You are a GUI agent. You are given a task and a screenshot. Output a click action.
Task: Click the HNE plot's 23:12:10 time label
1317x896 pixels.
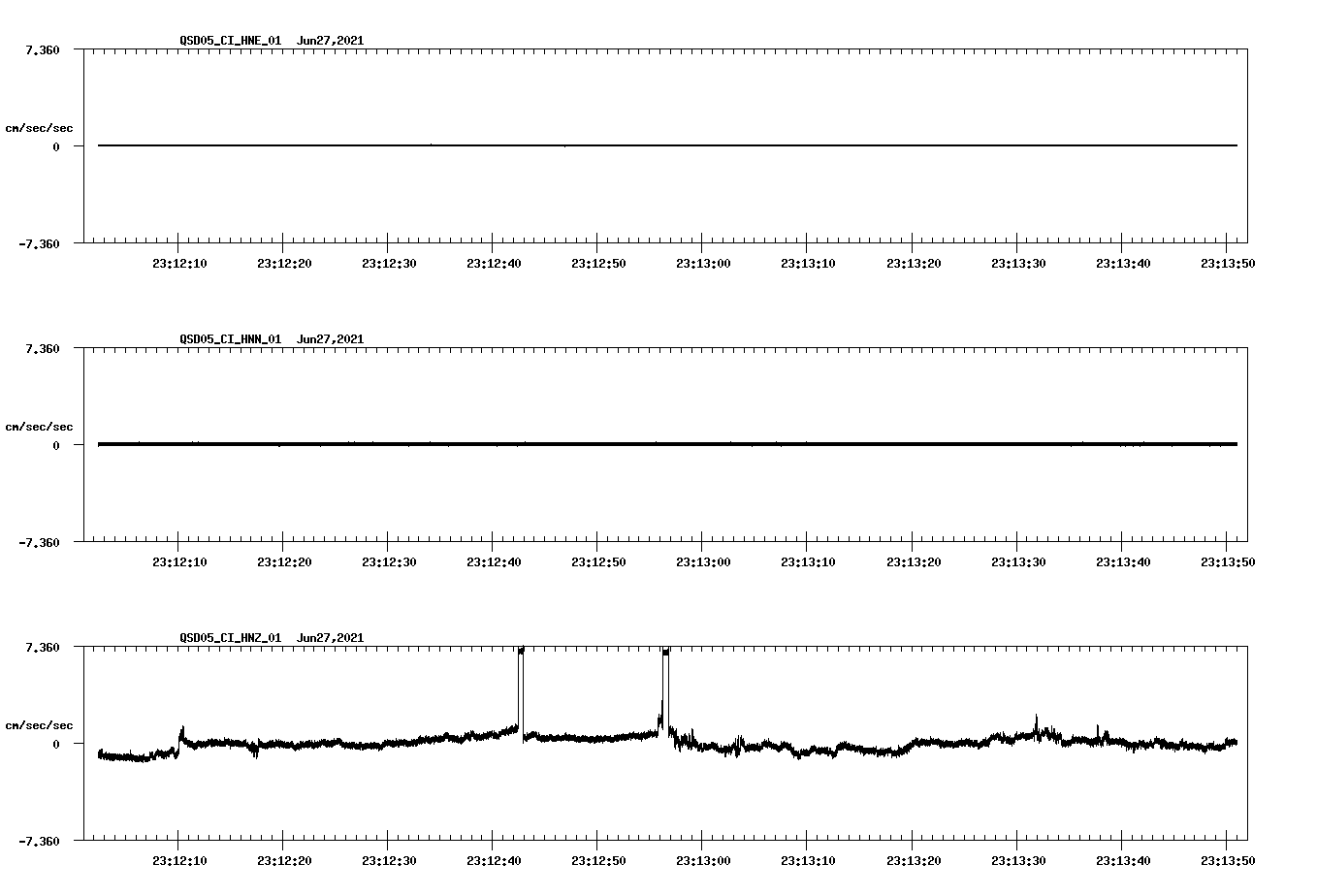(x=178, y=263)
